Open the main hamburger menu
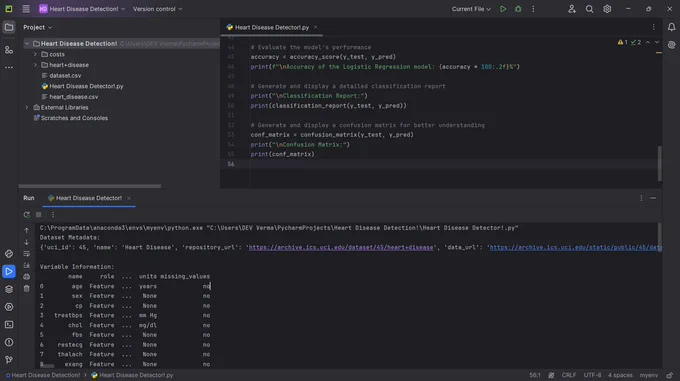The width and height of the screenshot is (680, 381). pyautogui.click(x=26, y=9)
